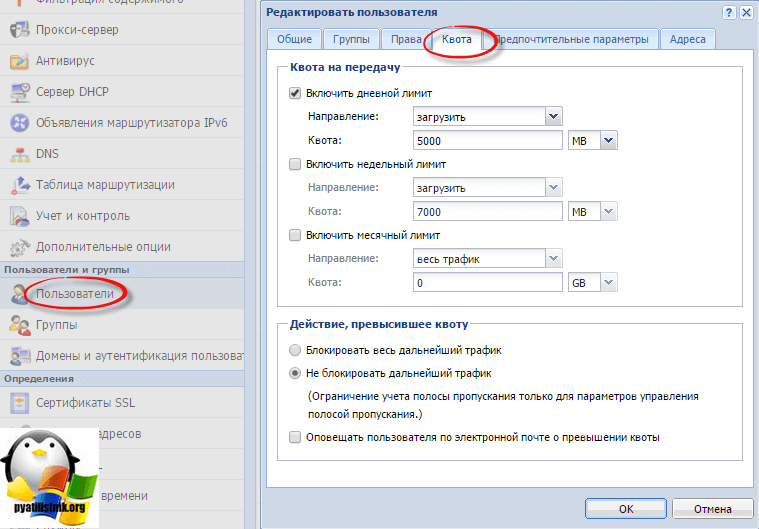Switch to Квота tab

456,39
